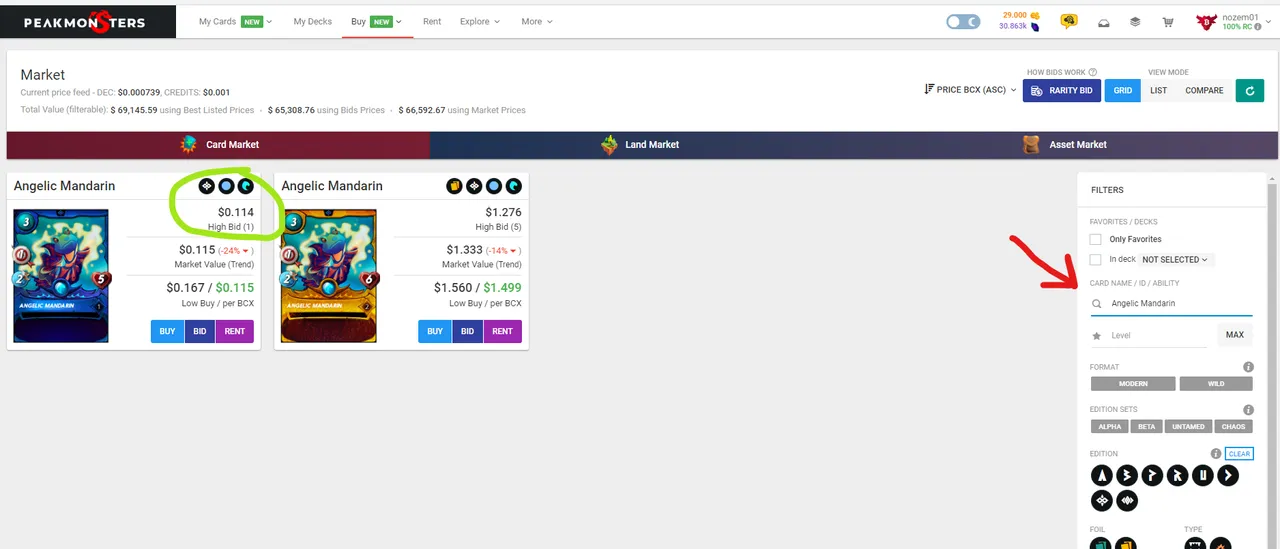Switch to the Asset Market tab
Viewport: 1280px width, 549px height.
(1065, 144)
